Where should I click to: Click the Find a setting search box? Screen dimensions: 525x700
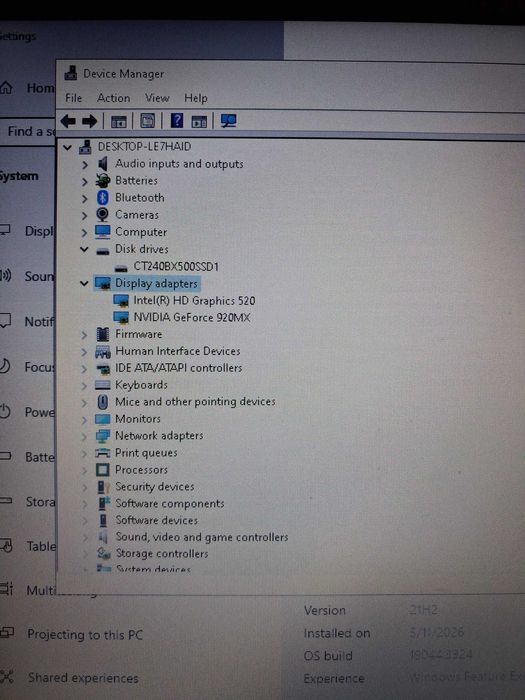pos(29,132)
